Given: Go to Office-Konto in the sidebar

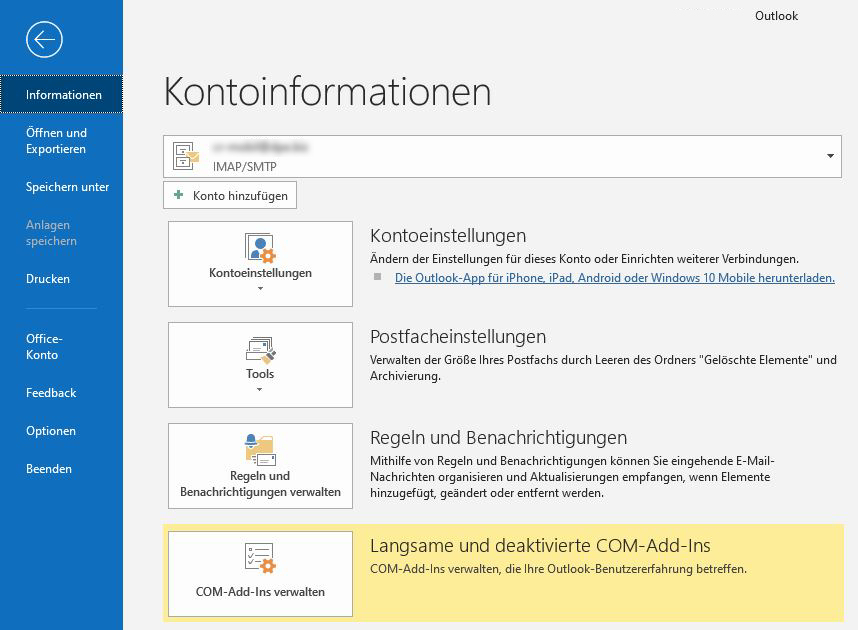Looking at the screenshot, I should pos(44,347).
